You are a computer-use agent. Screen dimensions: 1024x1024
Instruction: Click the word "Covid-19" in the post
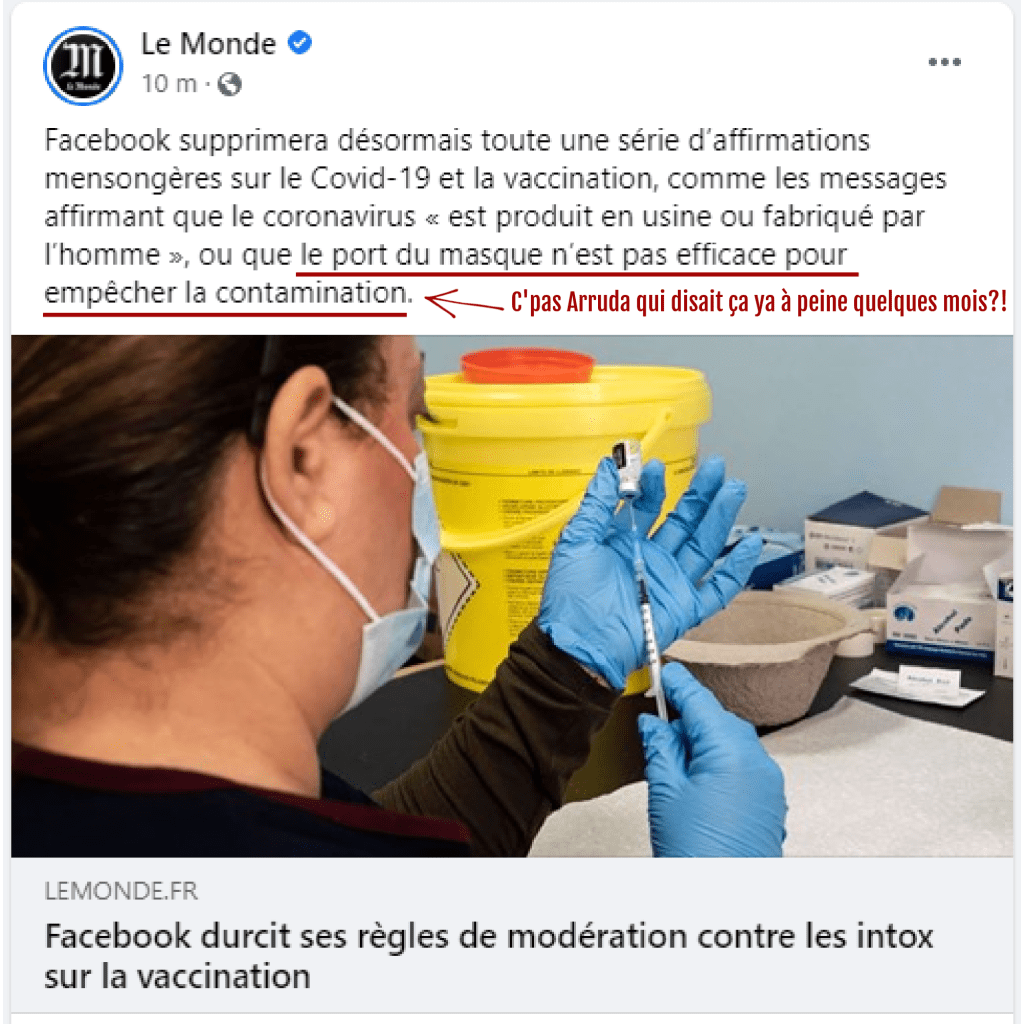[370, 178]
